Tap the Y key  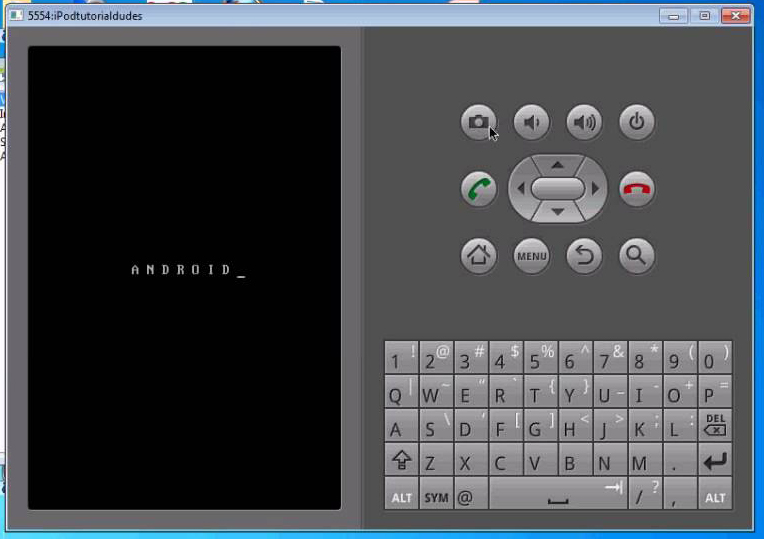click(x=575, y=391)
